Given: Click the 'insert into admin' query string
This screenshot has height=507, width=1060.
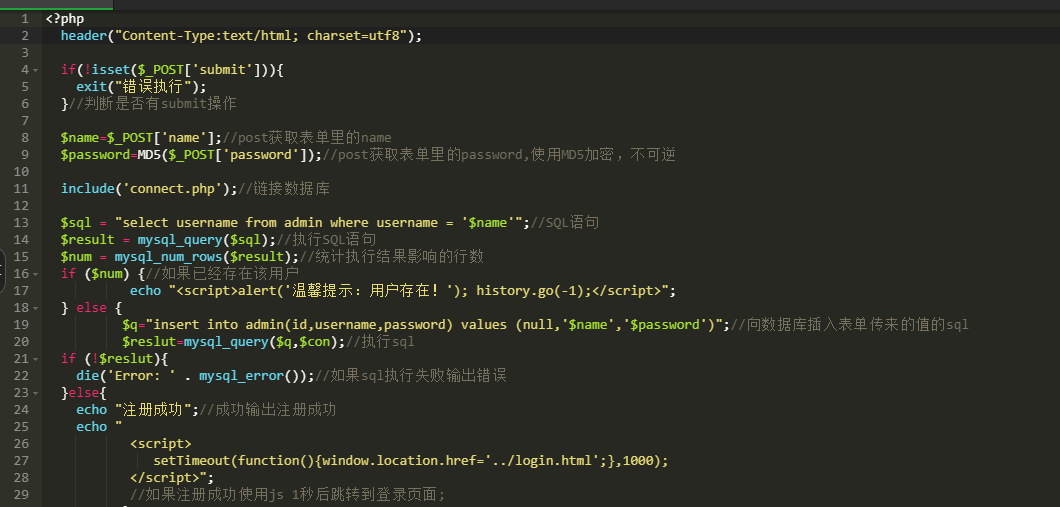Looking at the screenshot, I should (435, 325).
